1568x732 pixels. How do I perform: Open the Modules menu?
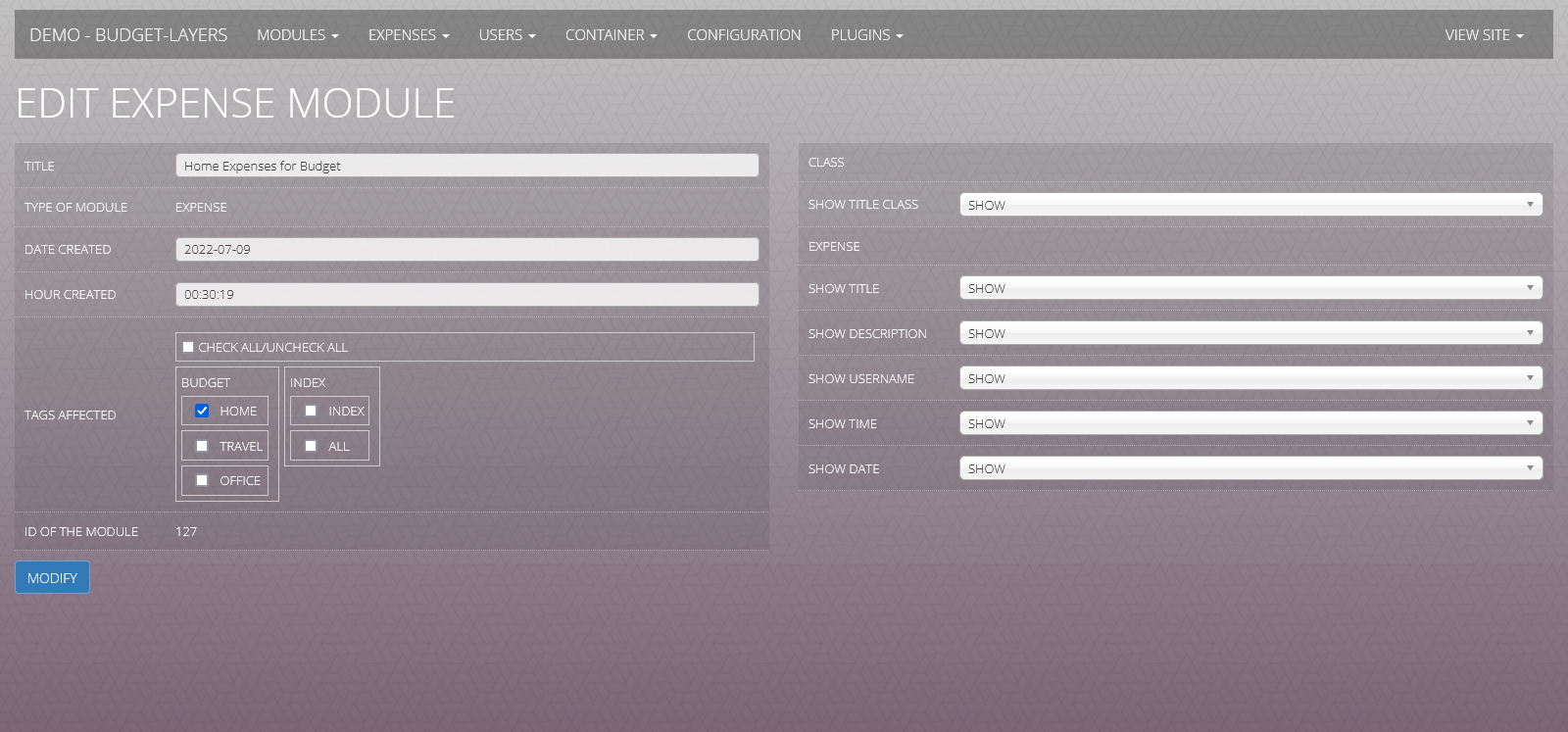point(297,35)
